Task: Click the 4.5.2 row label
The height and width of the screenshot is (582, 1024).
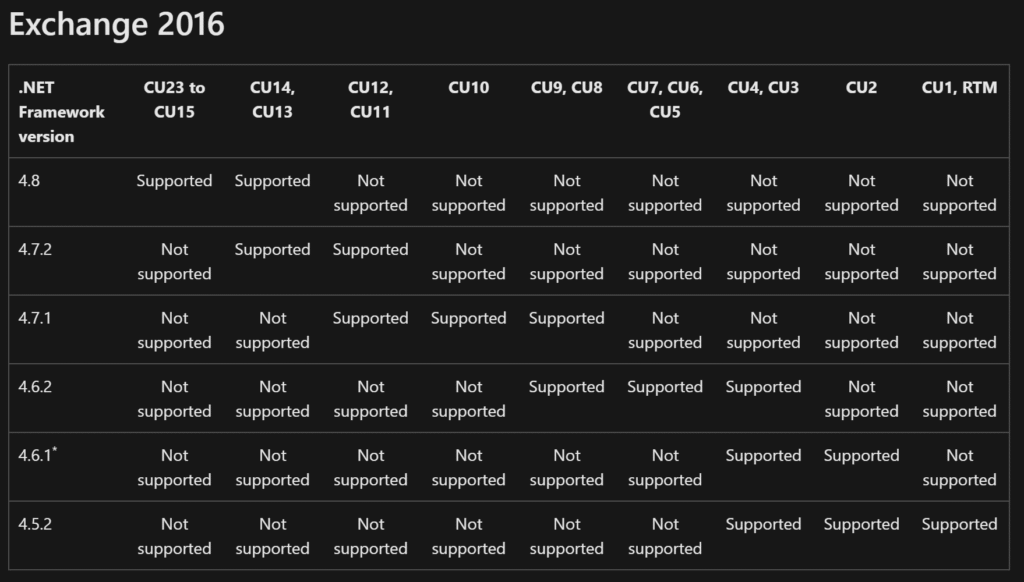Action: 35,524
